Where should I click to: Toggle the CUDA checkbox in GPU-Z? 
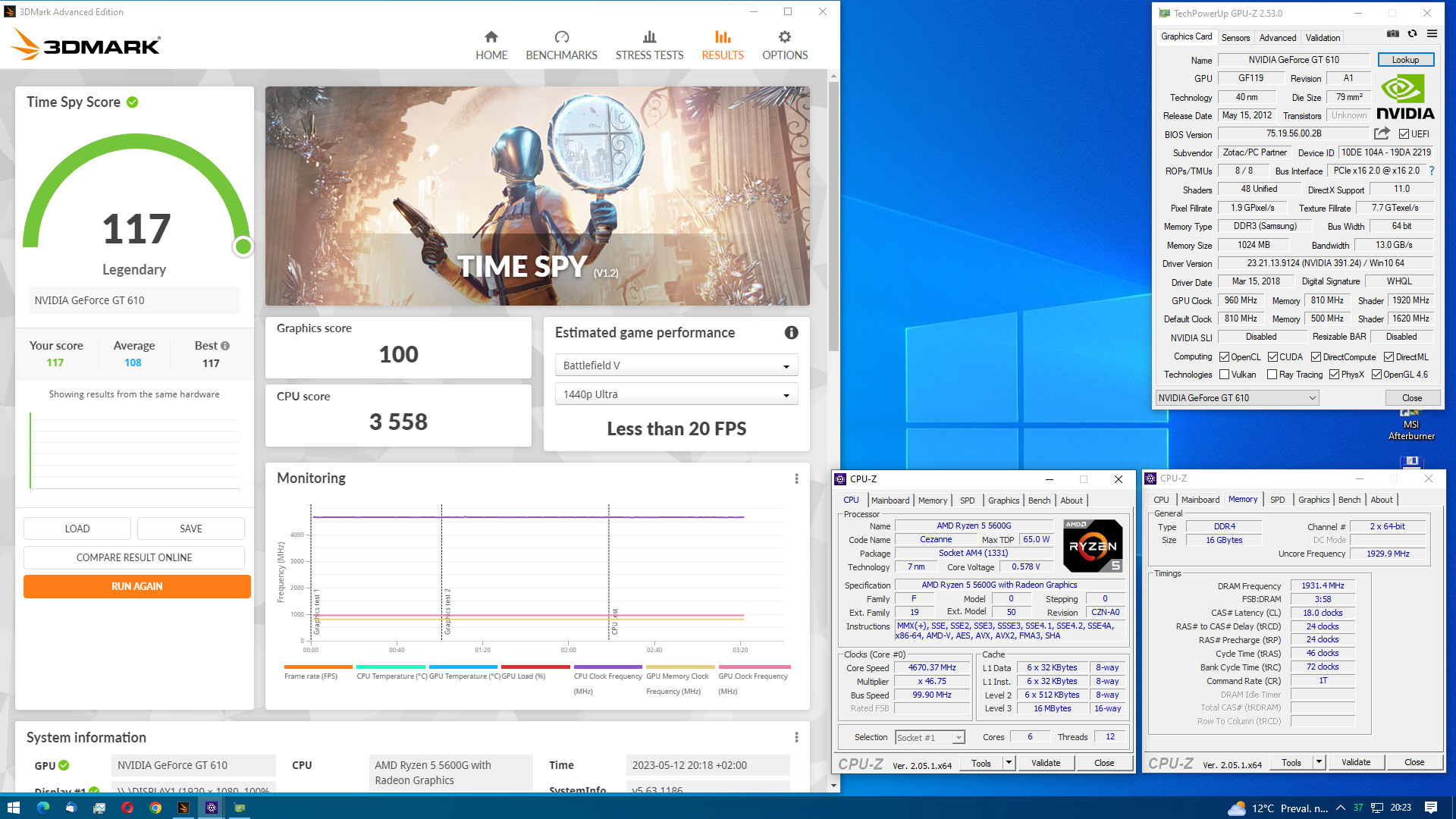pos(1272,357)
